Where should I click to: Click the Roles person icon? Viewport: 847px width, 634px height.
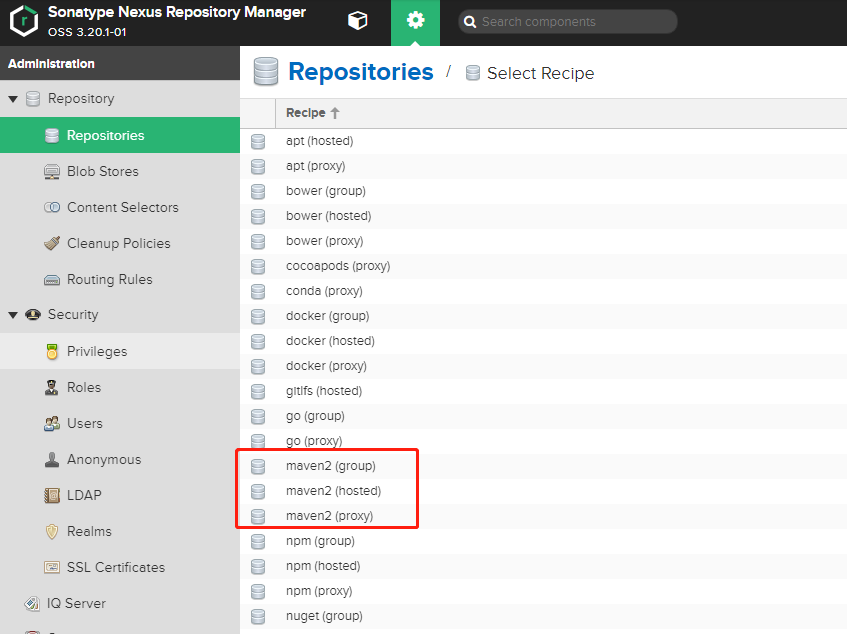pyautogui.click(x=52, y=387)
